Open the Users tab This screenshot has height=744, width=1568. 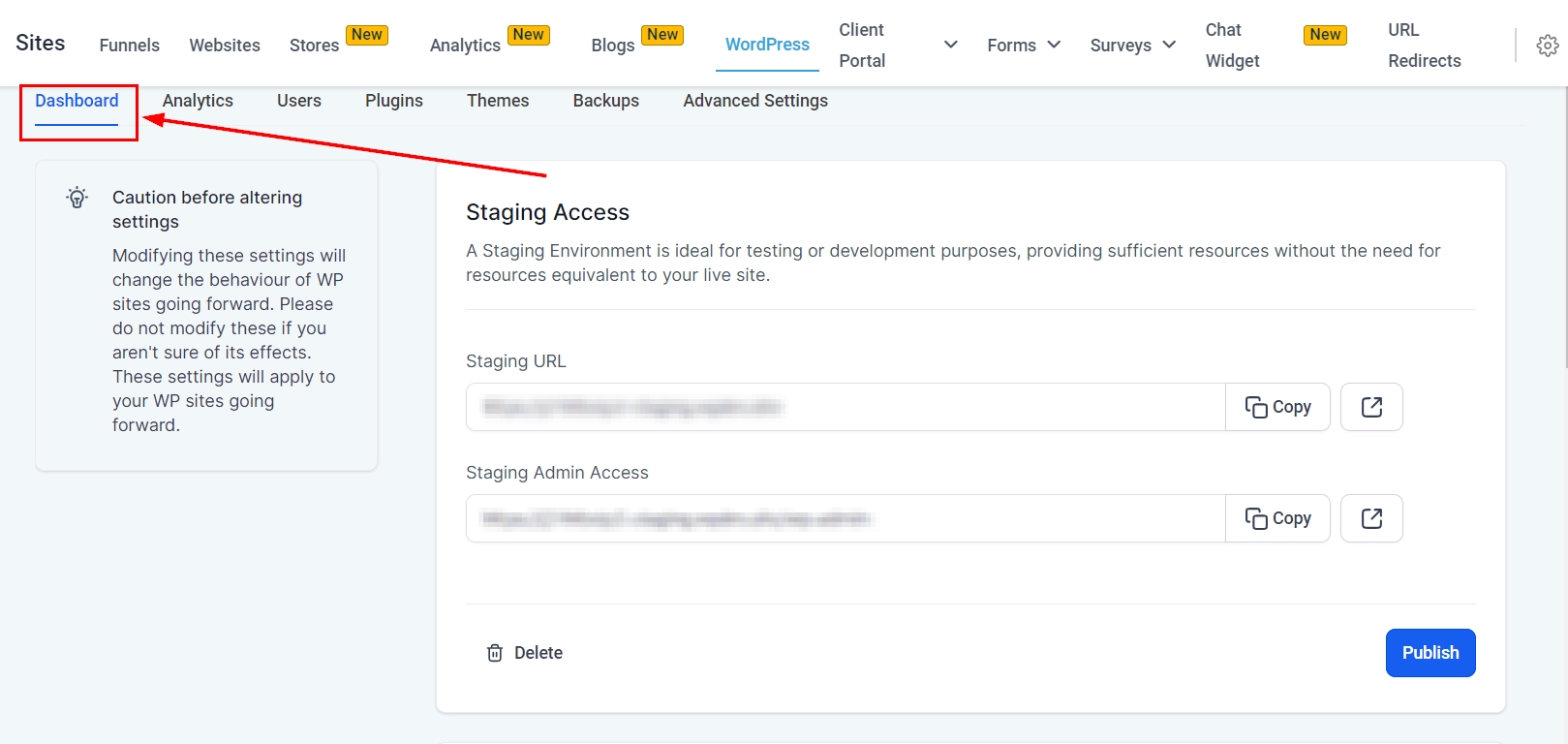pos(298,101)
